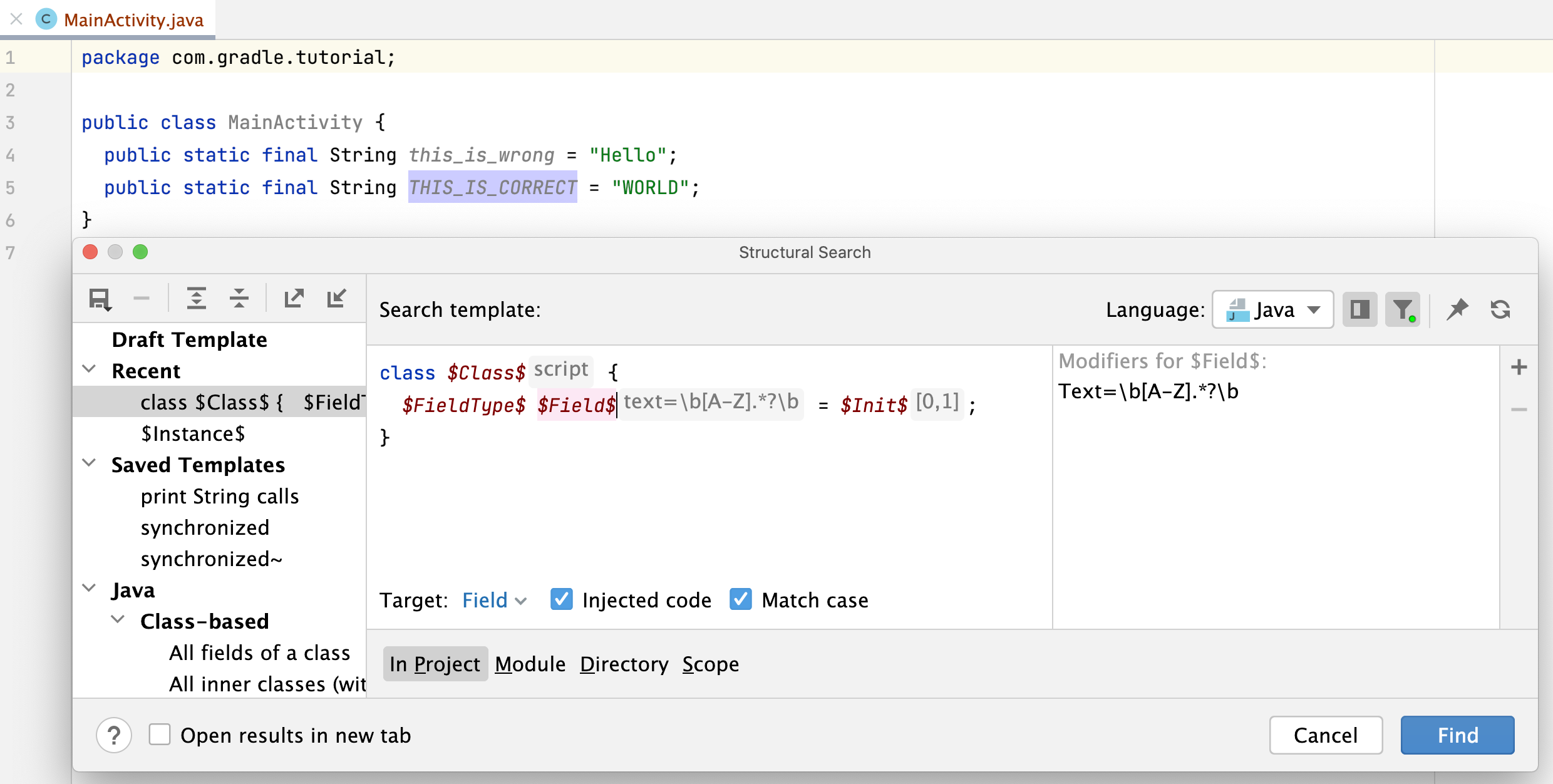Collapse the Saved Templates section

pyautogui.click(x=89, y=463)
